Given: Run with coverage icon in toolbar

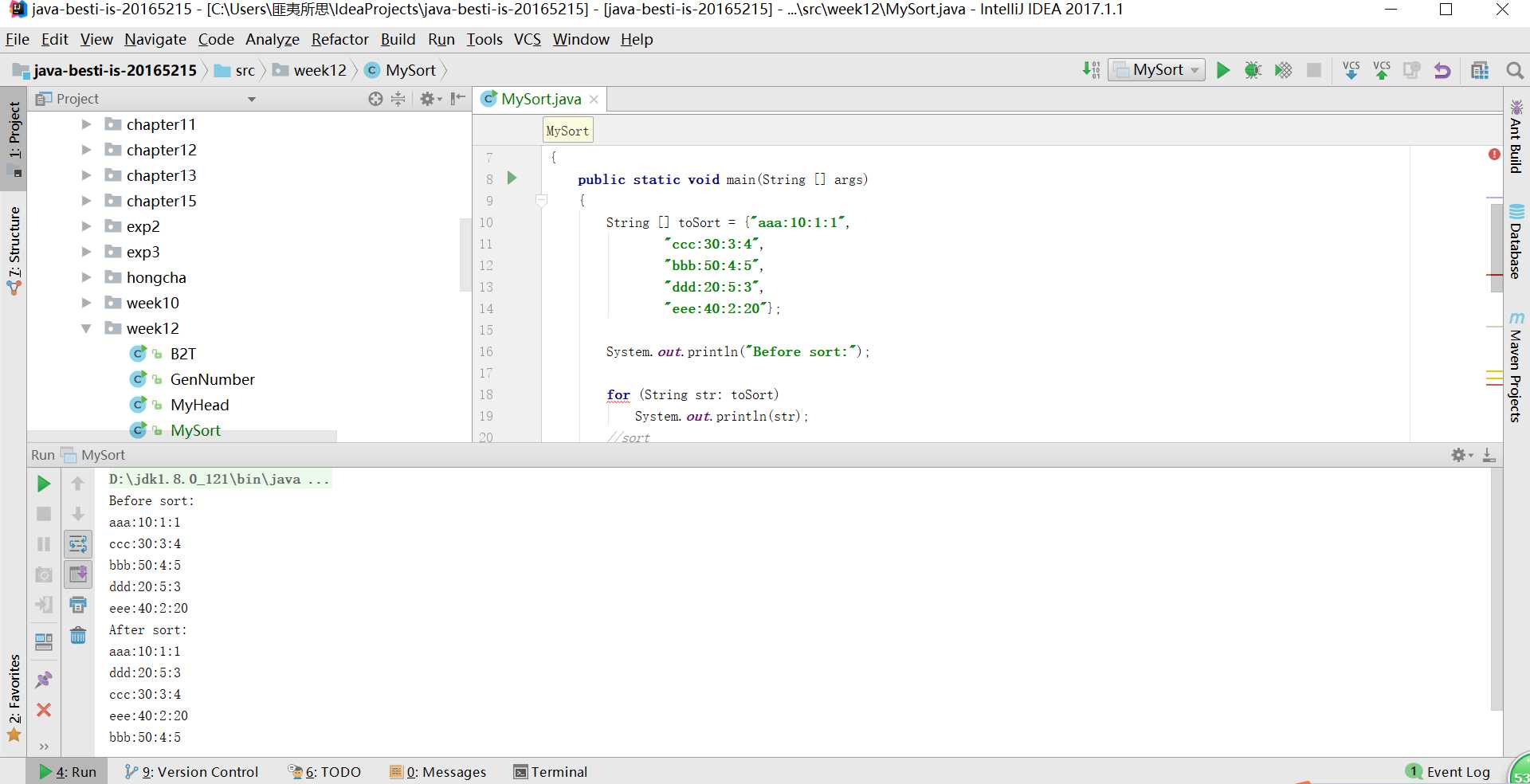Looking at the screenshot, I should [1283, 70].
